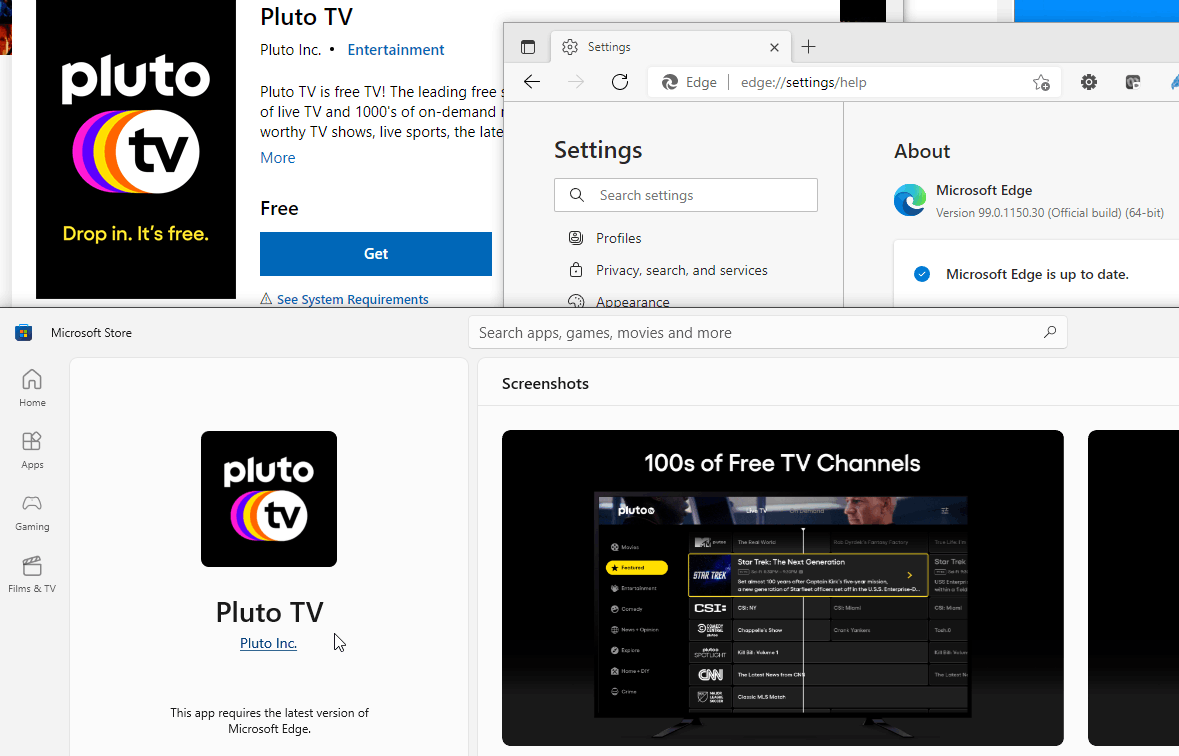Click the Store search apps field

point(768,332)
